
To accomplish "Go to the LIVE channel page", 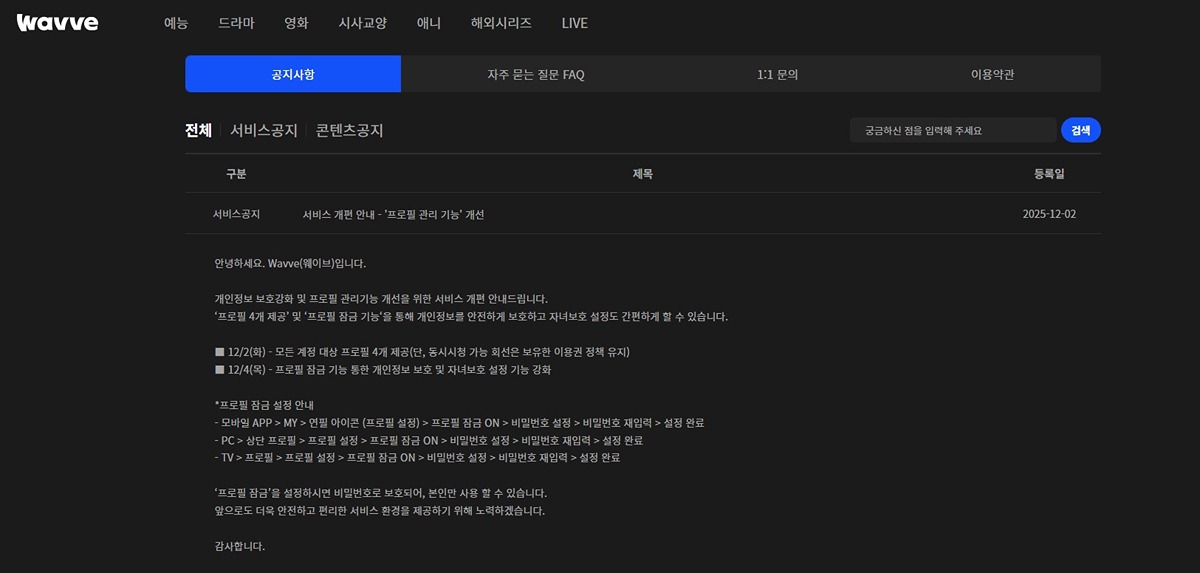I will click(x=574, y=22).
